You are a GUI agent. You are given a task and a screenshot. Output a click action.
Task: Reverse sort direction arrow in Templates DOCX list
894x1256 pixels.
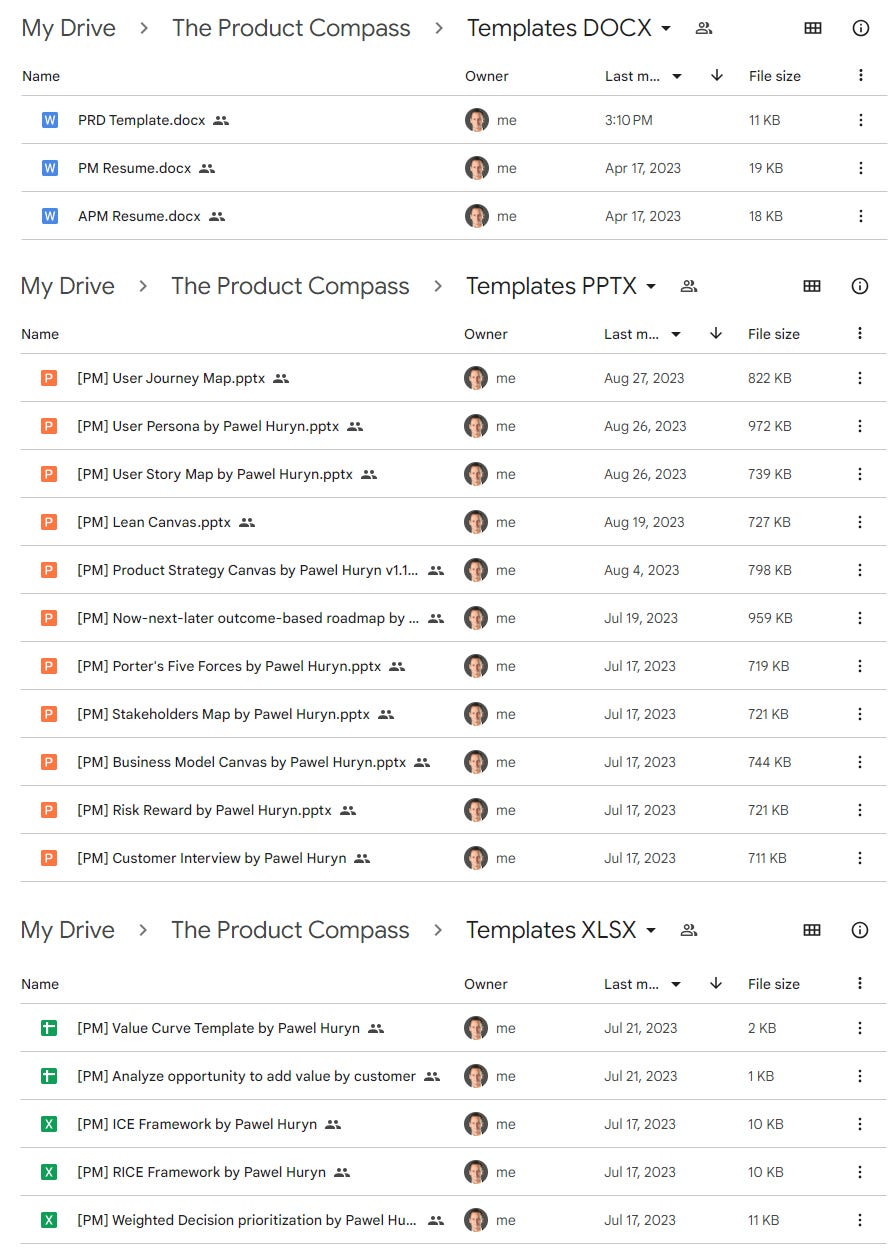tap(717, 76)
